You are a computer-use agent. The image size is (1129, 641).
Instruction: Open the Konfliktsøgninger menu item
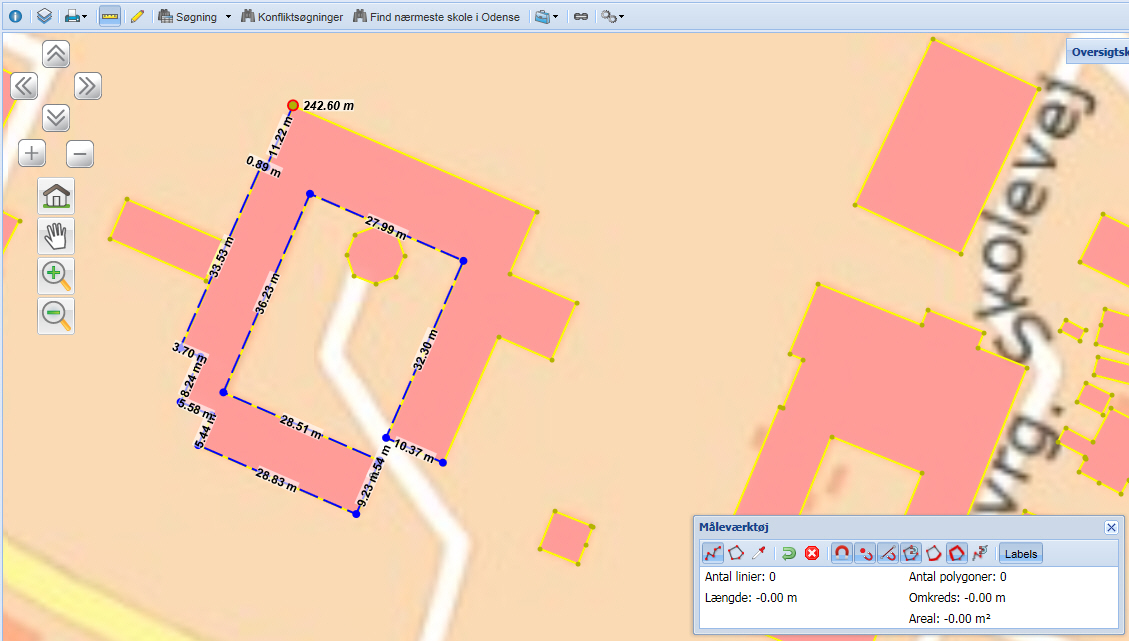[292, 17]
